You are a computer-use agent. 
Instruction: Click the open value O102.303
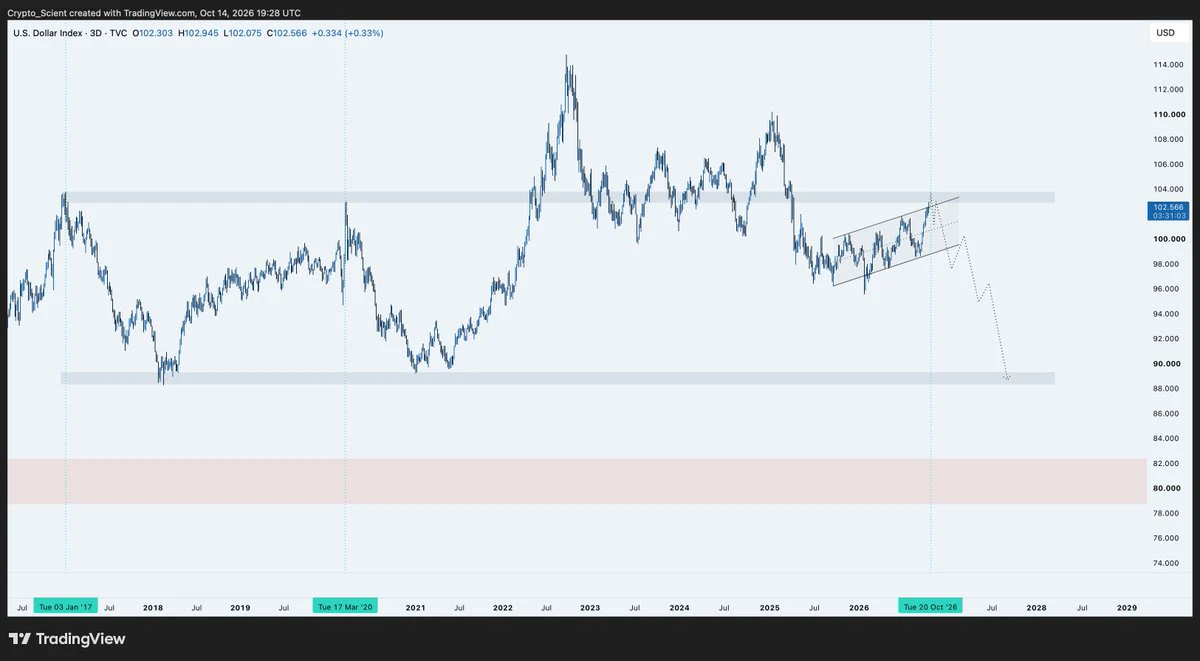[x=153, y=33]
